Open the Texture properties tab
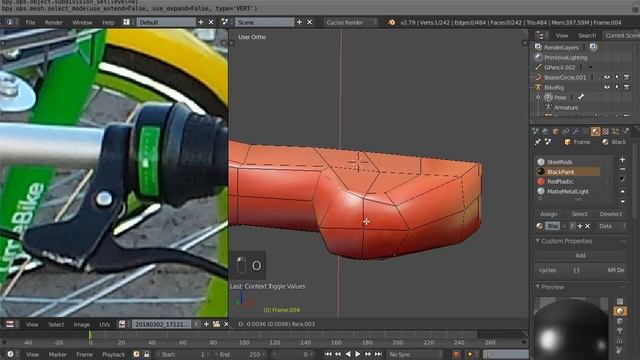The image size is (640, 360). (606, 131)
